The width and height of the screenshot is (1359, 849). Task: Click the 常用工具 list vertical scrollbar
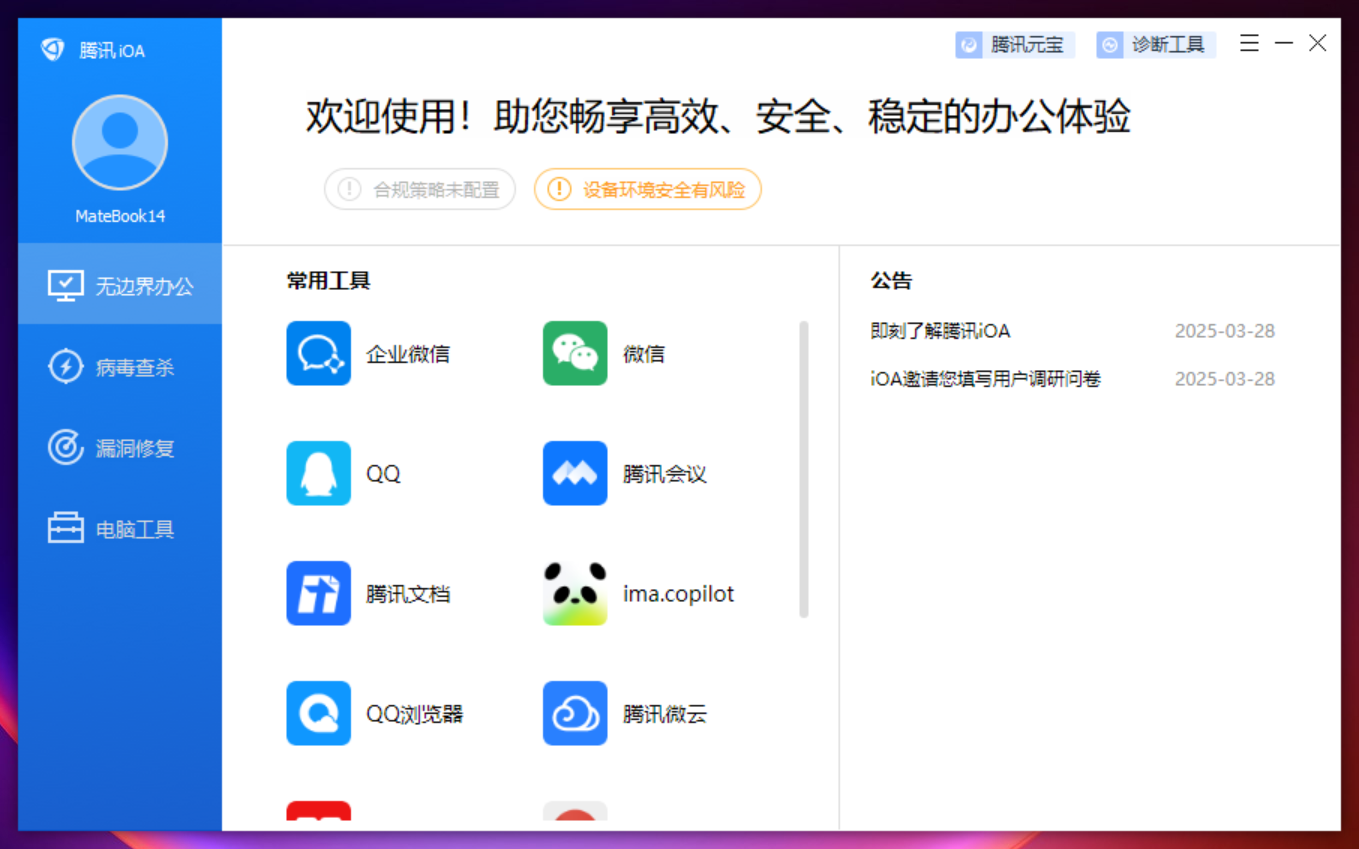click(x=804, y=469)
